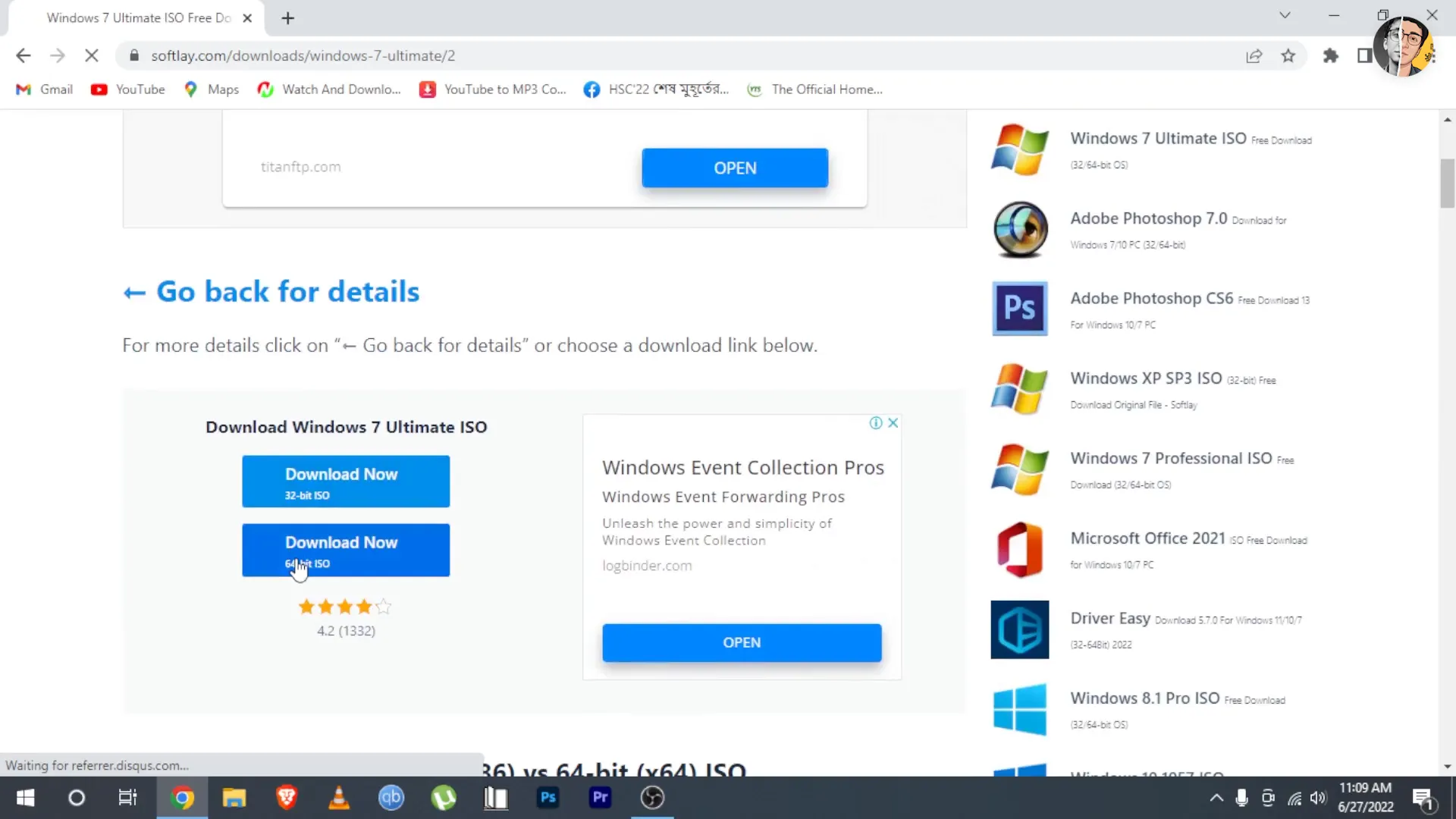Image resolution: width=1456 pixels, height=819 pixels.
Task: Open Windows 7 Professional ISO link
Action: [x=1171, y=459]
